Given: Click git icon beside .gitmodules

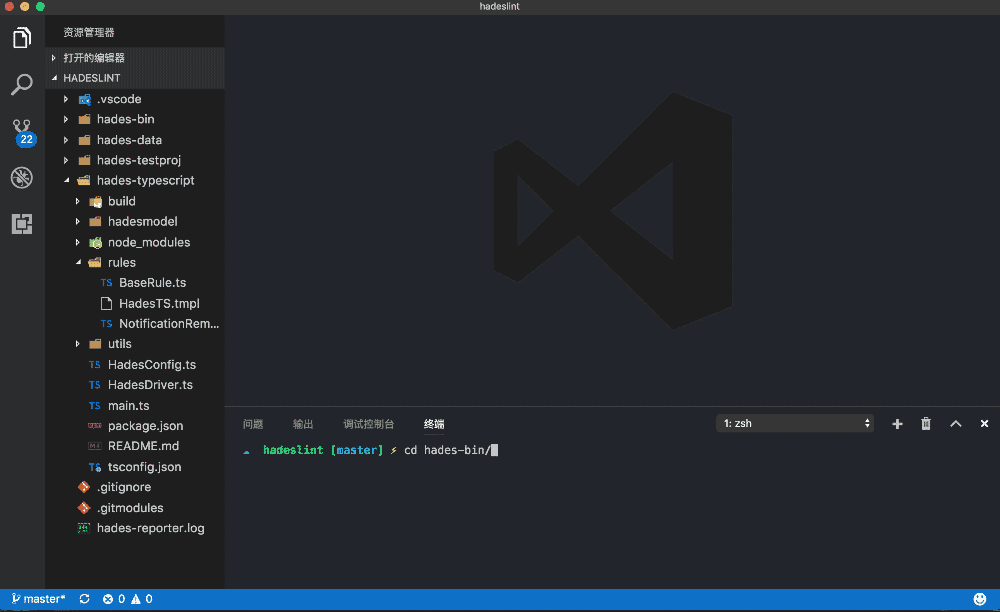Looking at the screenshot, I should [x=84, y=508].
